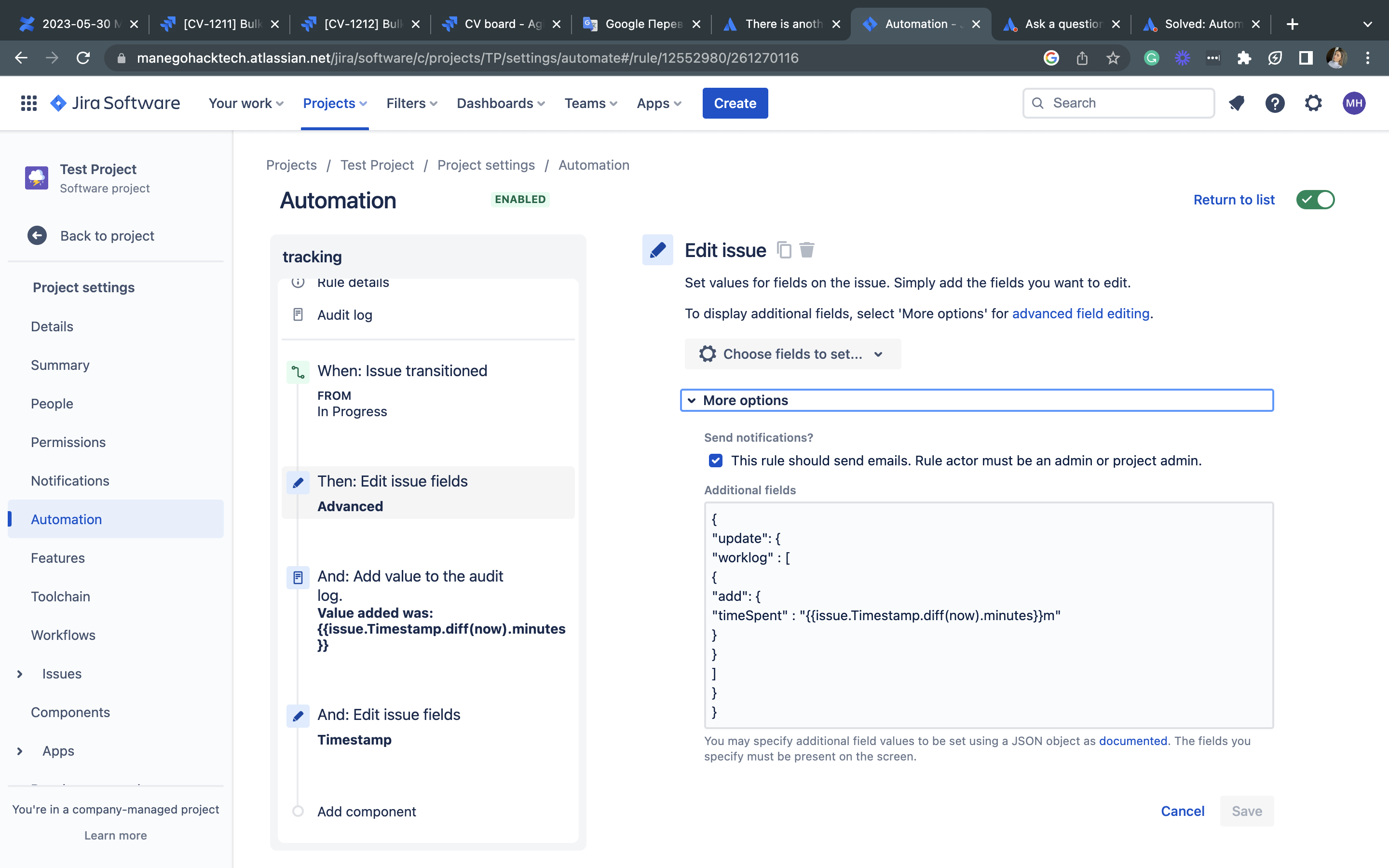Click Return to list link
Viewport: 1389px width, 868px height.
(x=1233, y=200)
